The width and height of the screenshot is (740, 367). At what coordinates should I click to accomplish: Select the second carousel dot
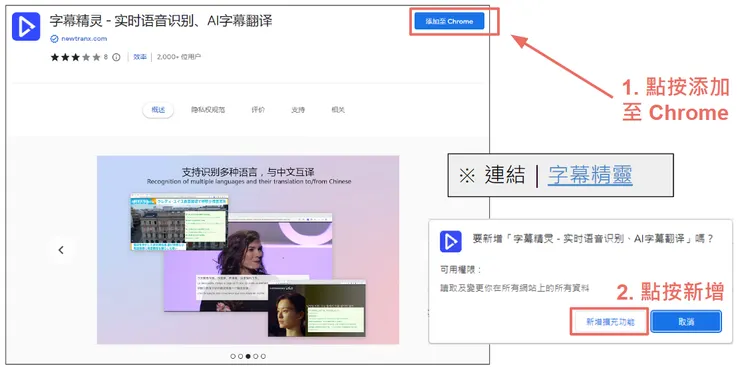(240, 356)
